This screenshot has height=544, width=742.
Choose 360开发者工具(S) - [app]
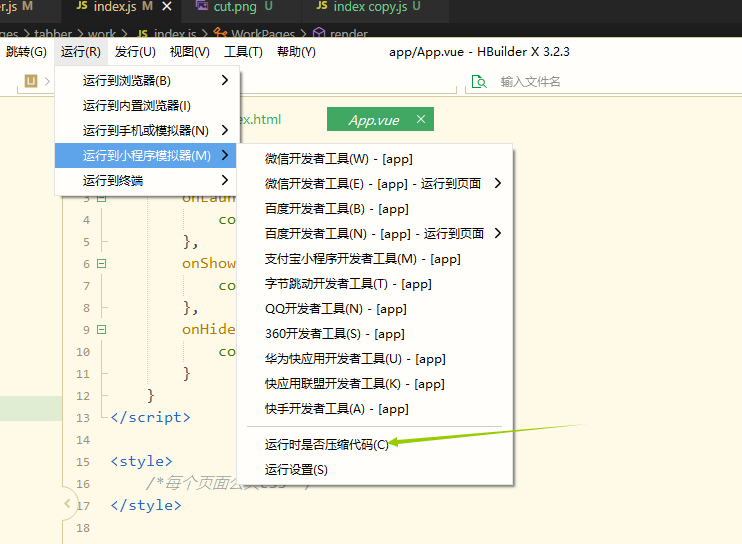(374, 334)
